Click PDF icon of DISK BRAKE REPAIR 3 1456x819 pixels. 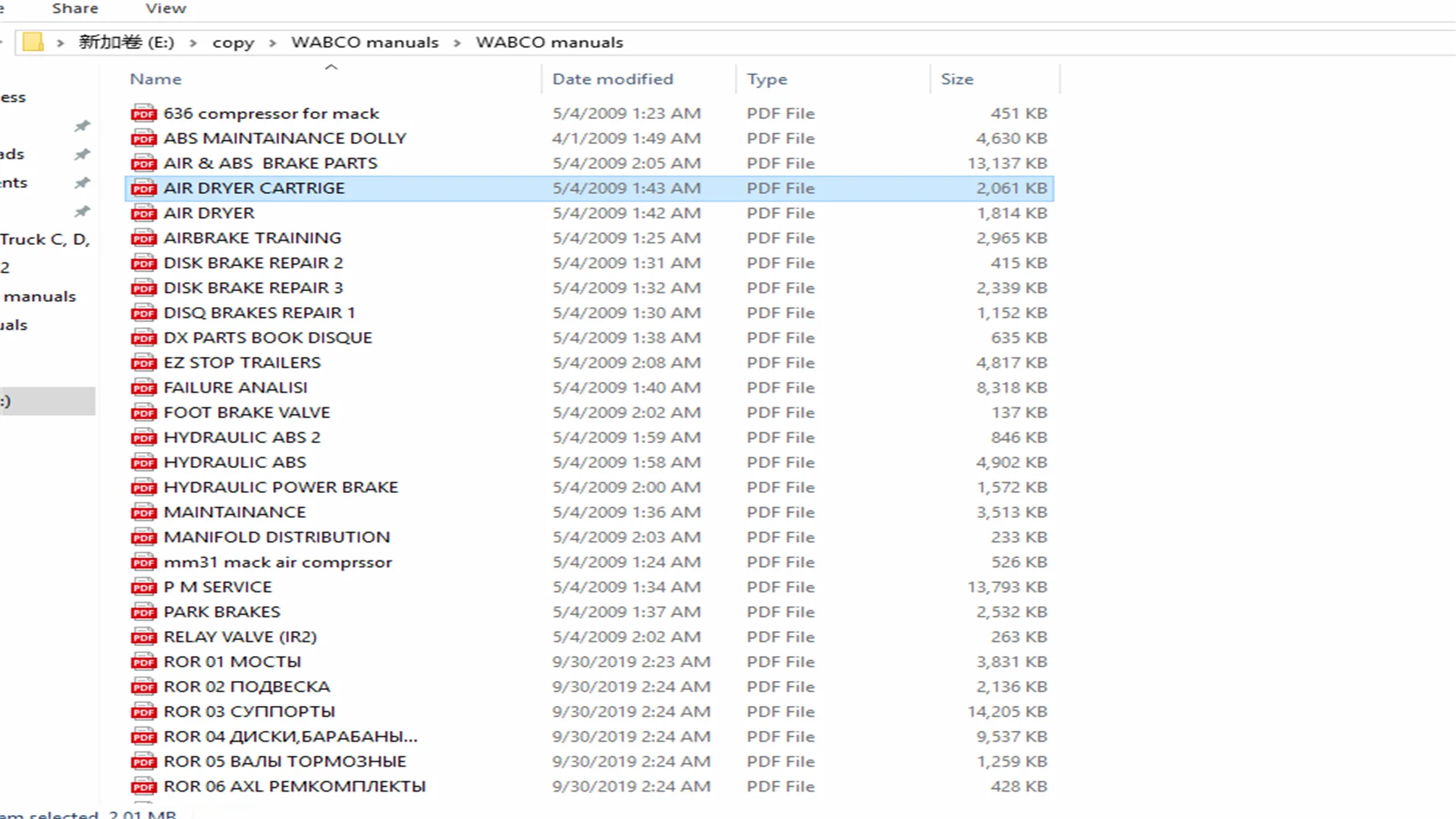click(143, 288)
